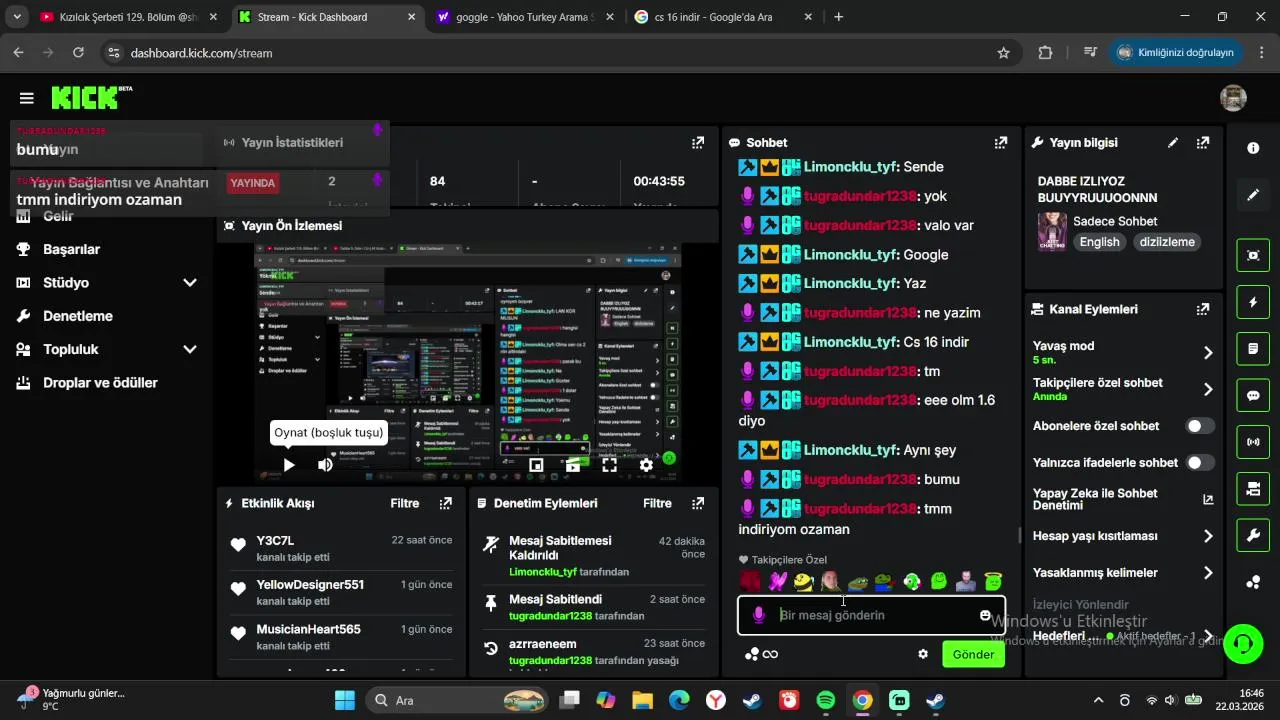Screen dimensions: 1280x720
Task: Pop out the Yayın bilgisi panel
Action: (x=1203, y=143)
